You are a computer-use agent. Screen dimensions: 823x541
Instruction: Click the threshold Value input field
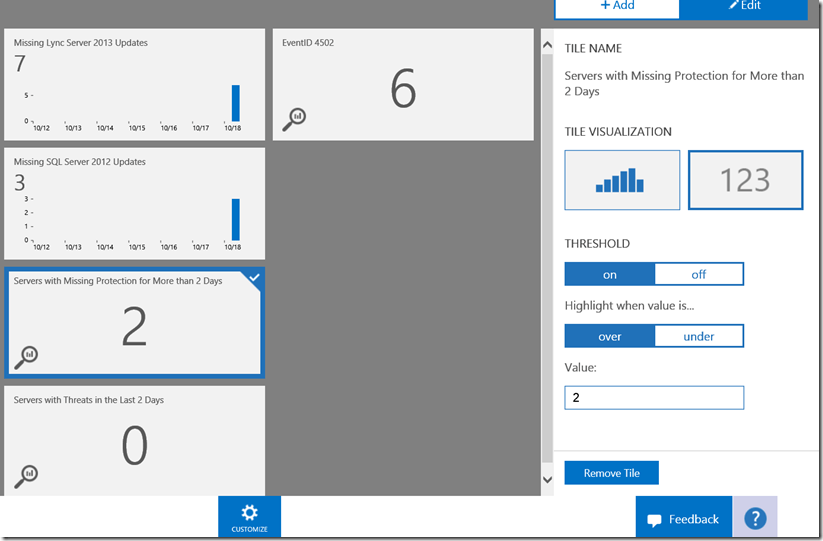point(654,398)
